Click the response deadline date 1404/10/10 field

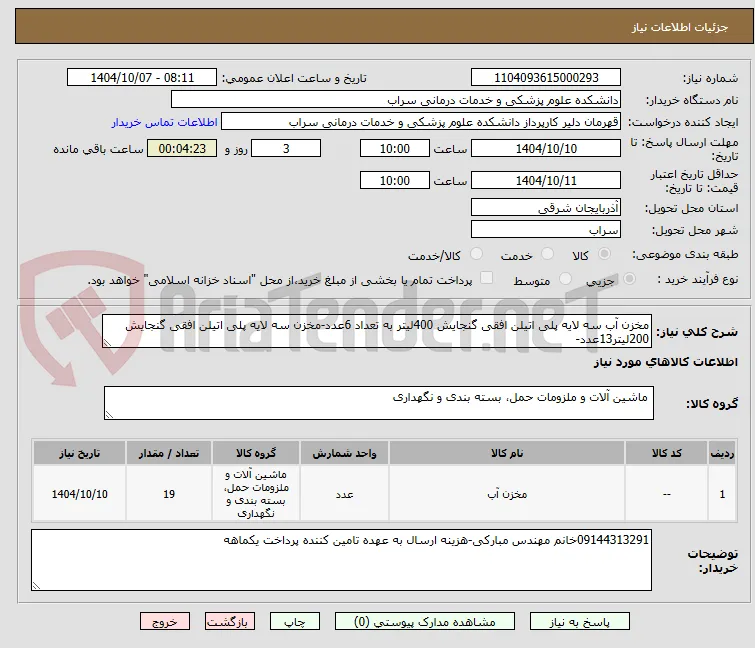(546, 148)
